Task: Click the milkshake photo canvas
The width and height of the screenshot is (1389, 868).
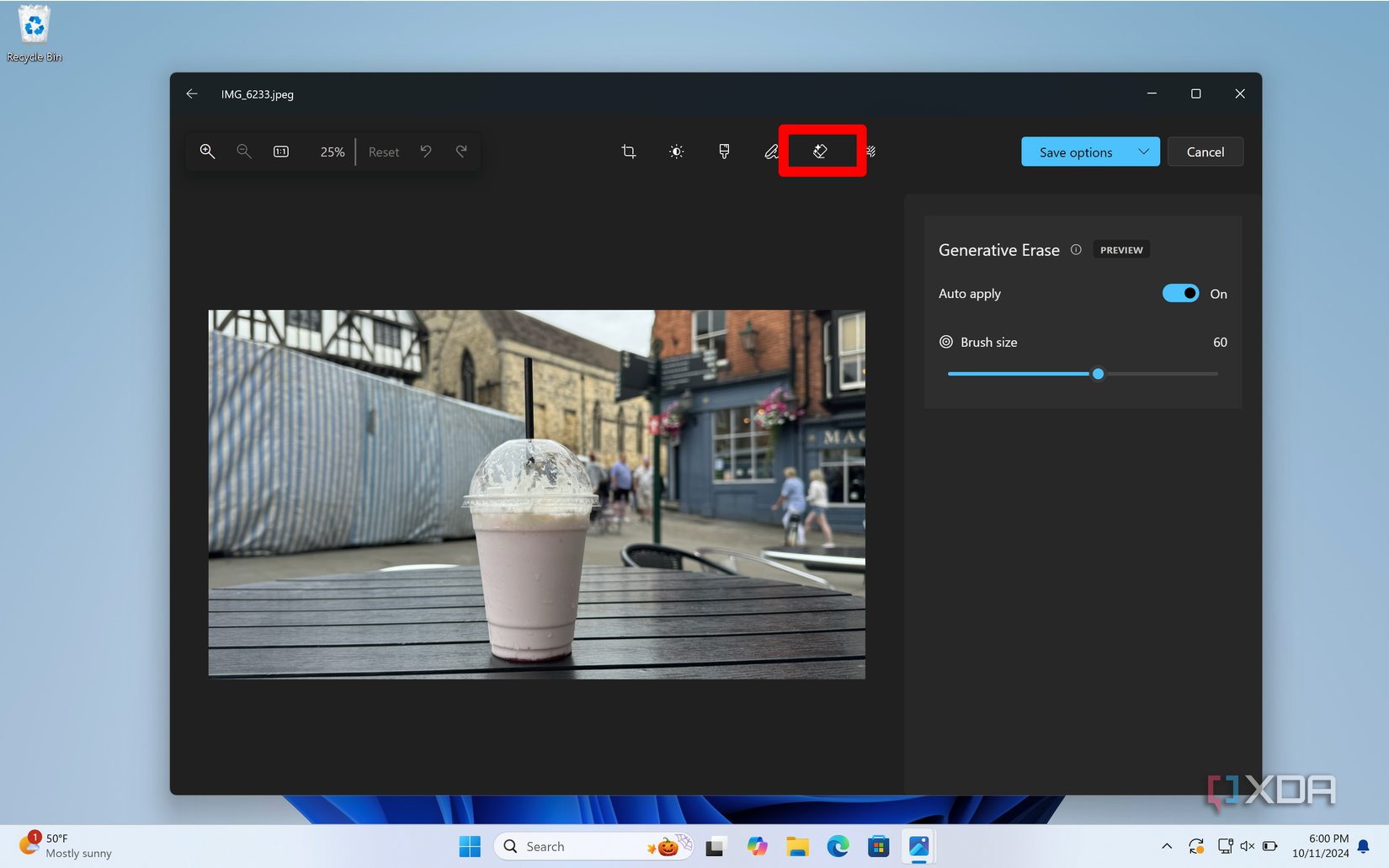Action: 537,494
